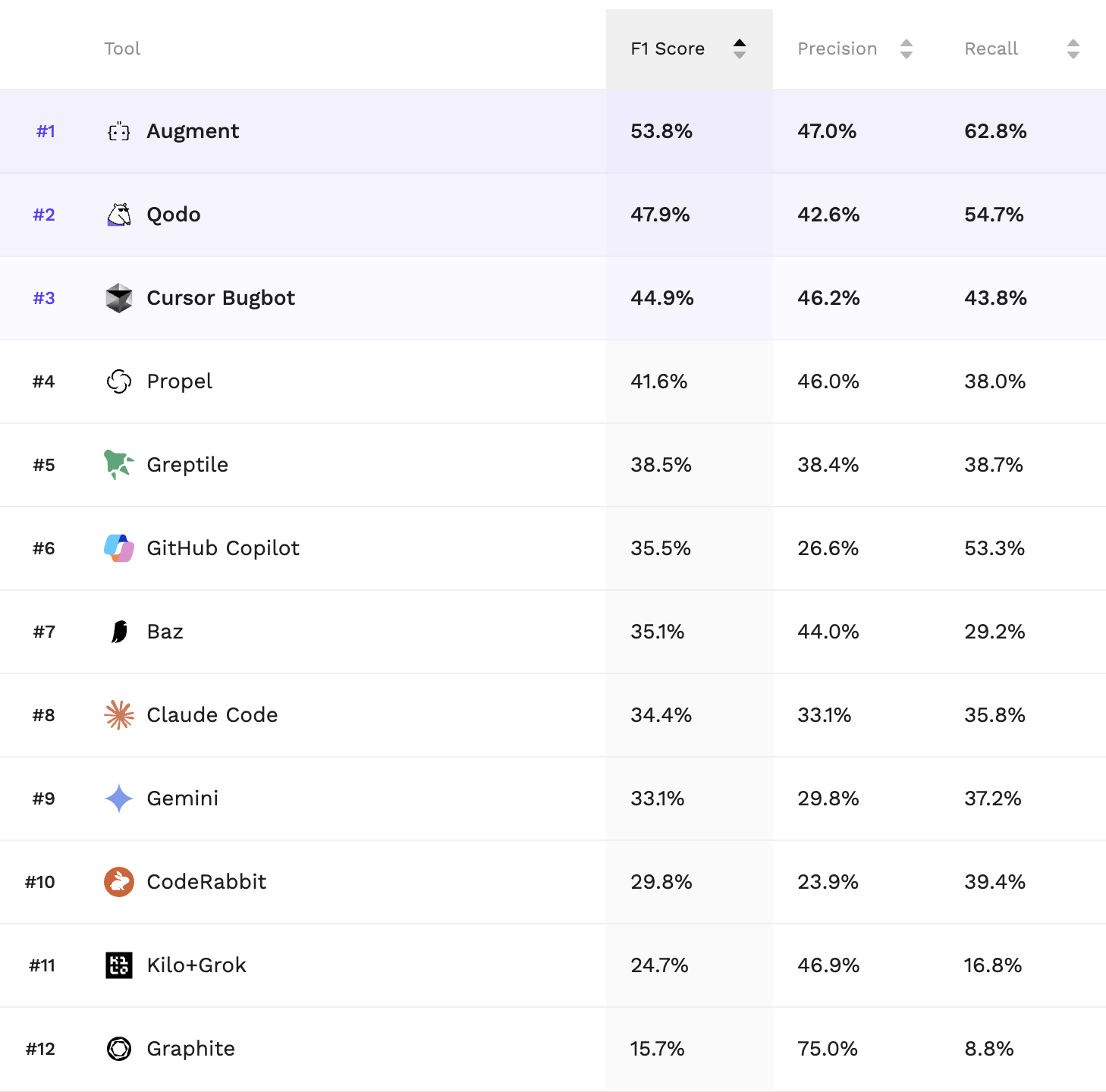Open the Cursor Bugbot tool name

[x=221, y=298]
